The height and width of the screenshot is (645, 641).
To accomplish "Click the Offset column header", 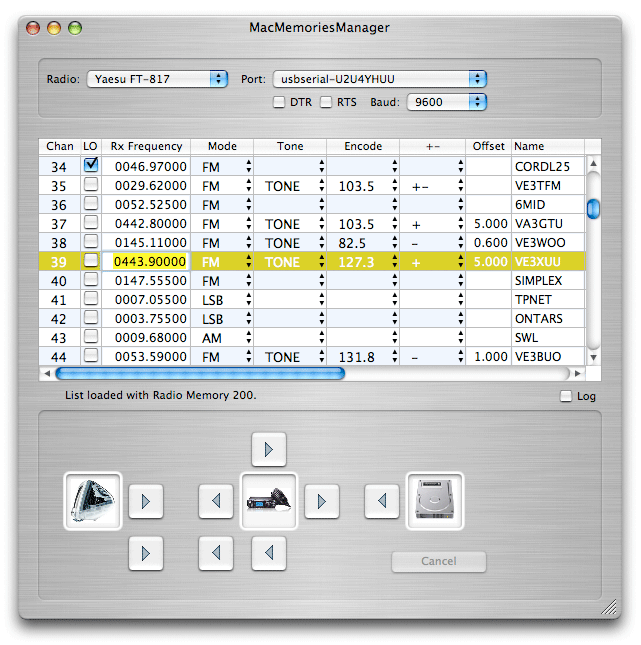I will (x=488, y=146).
